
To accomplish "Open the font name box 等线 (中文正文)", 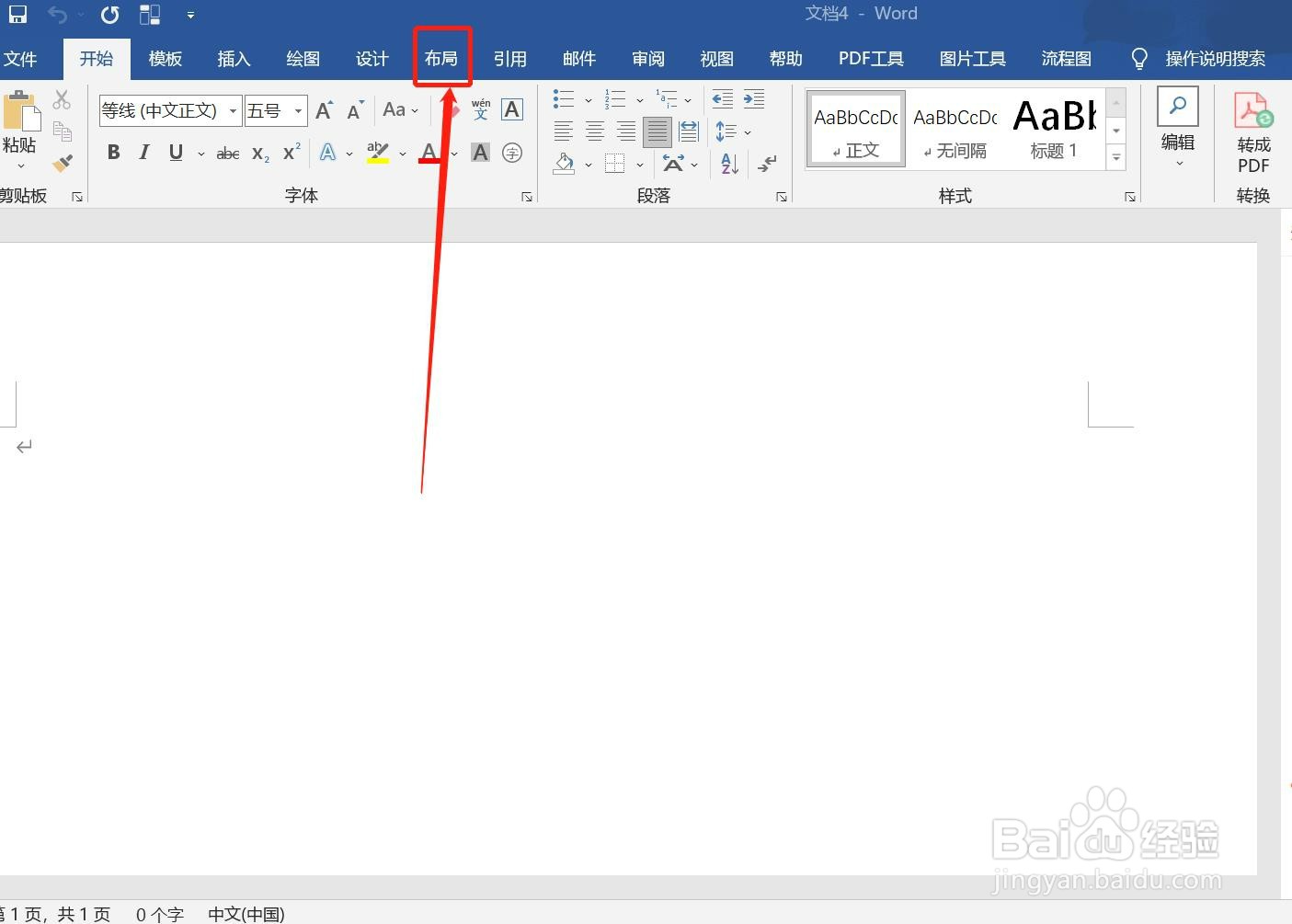I will point(170,110).
